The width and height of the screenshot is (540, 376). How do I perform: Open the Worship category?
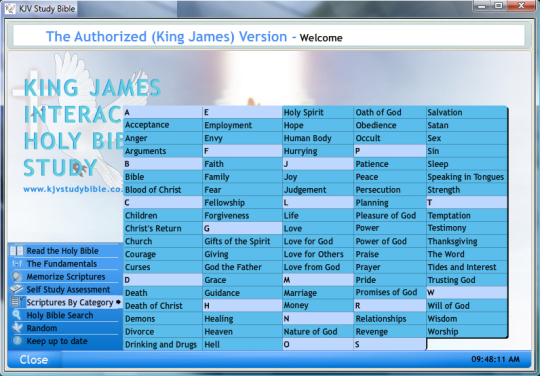click(467, 332)
